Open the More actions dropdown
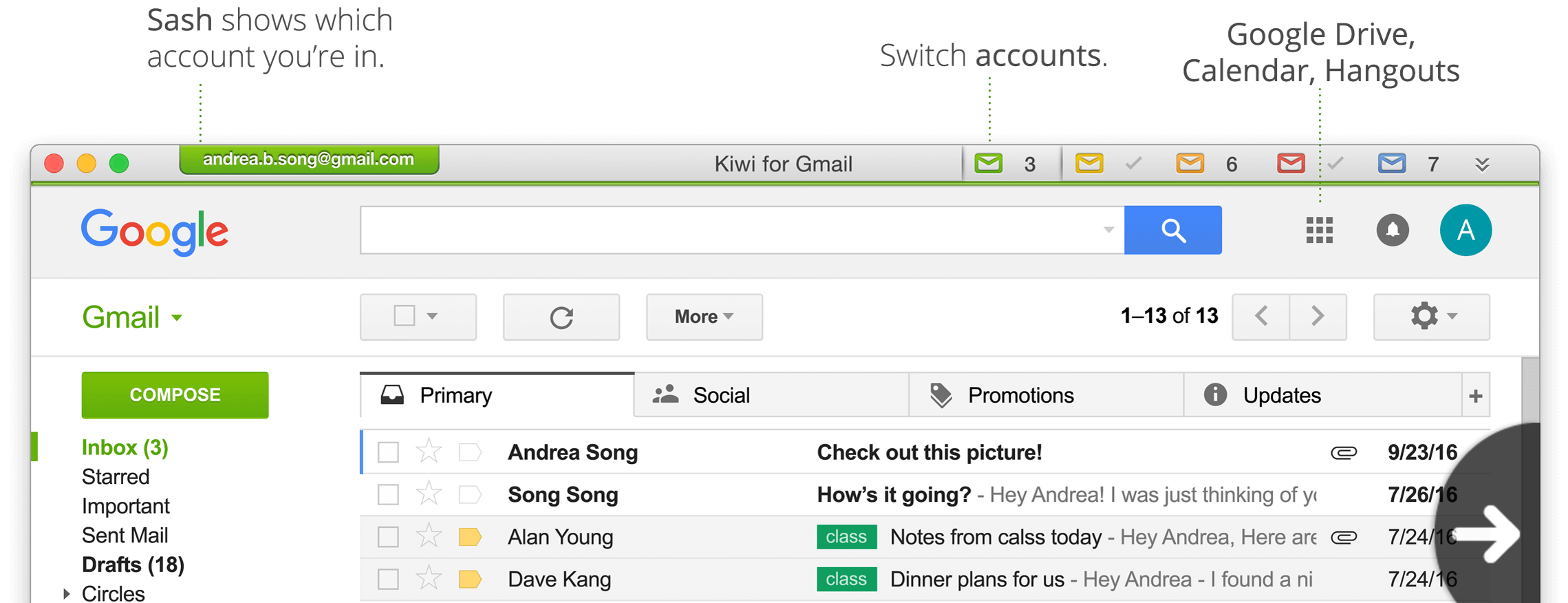 pos(704,317)
